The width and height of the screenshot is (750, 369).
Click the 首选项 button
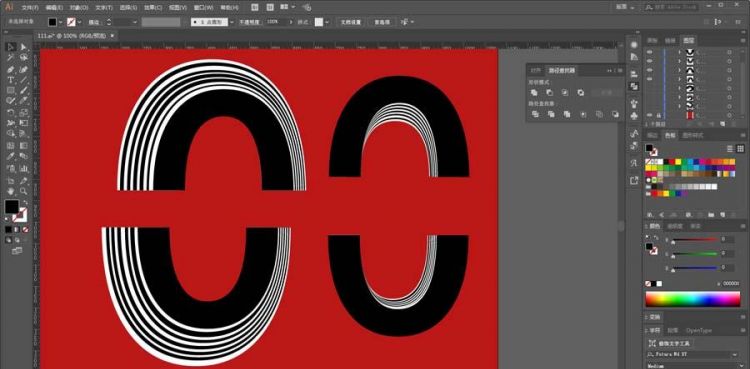click(381, 22)
